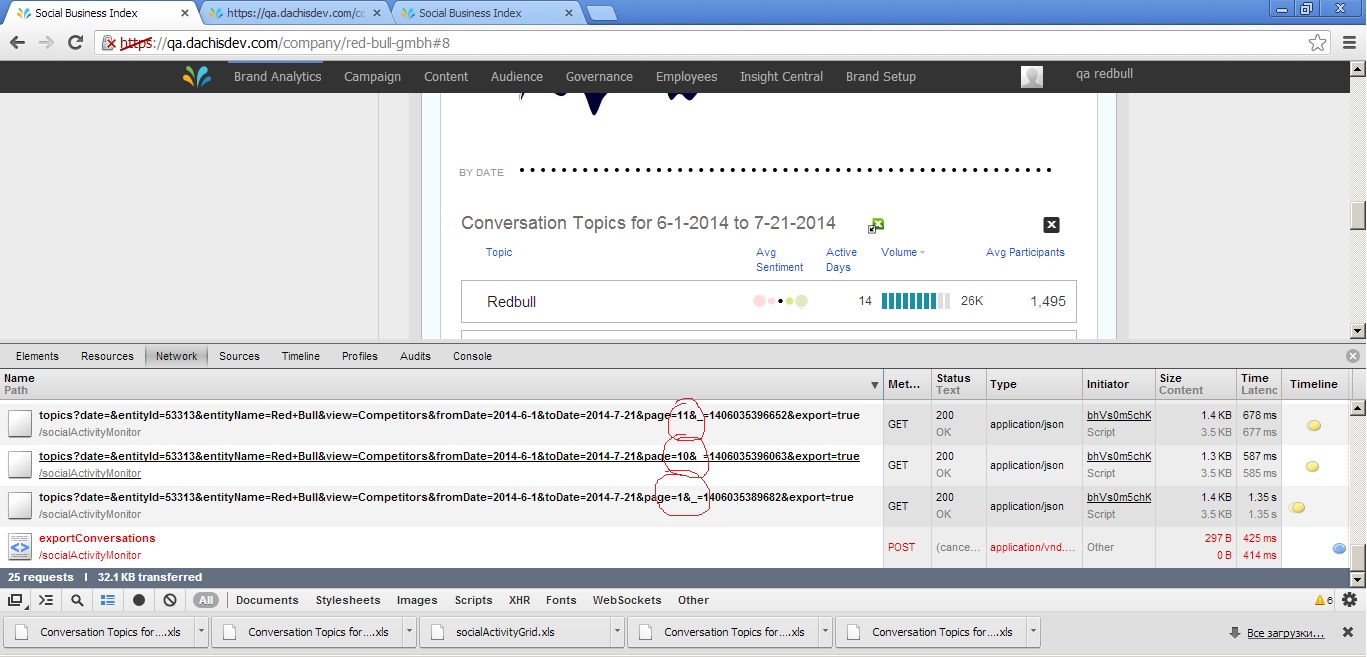The width and height of the screenshot is (1367, 657).
Task: Filter network requests by XHR
Action: coord(519,600)
